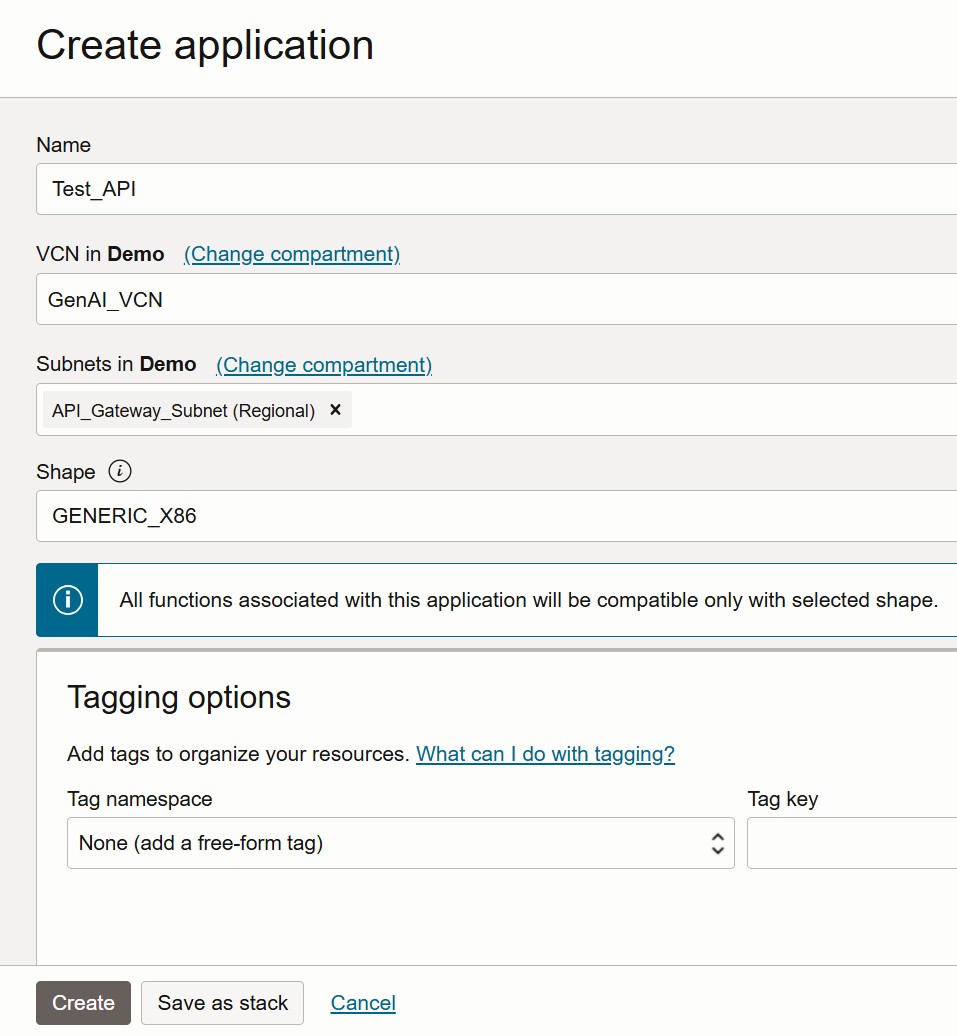Click the shape compatibility notice text
The height and width of the screenshot is (1036, 957).
pyautogui.click(x=528, y=600)
